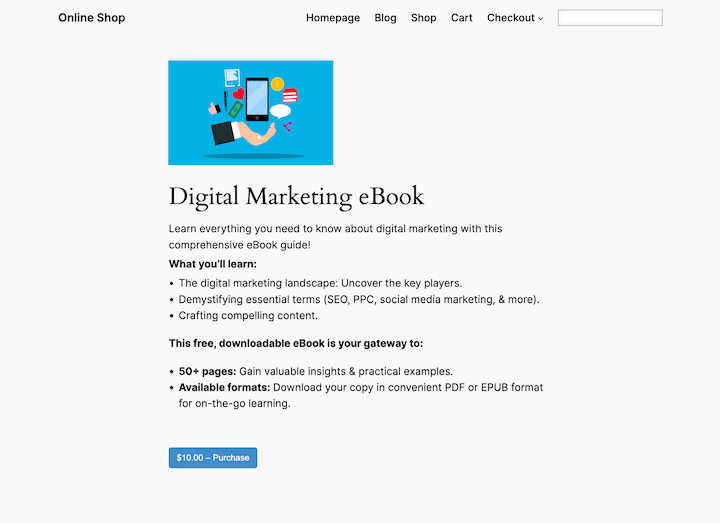Open the Homepage menu item

click(333, 18)
